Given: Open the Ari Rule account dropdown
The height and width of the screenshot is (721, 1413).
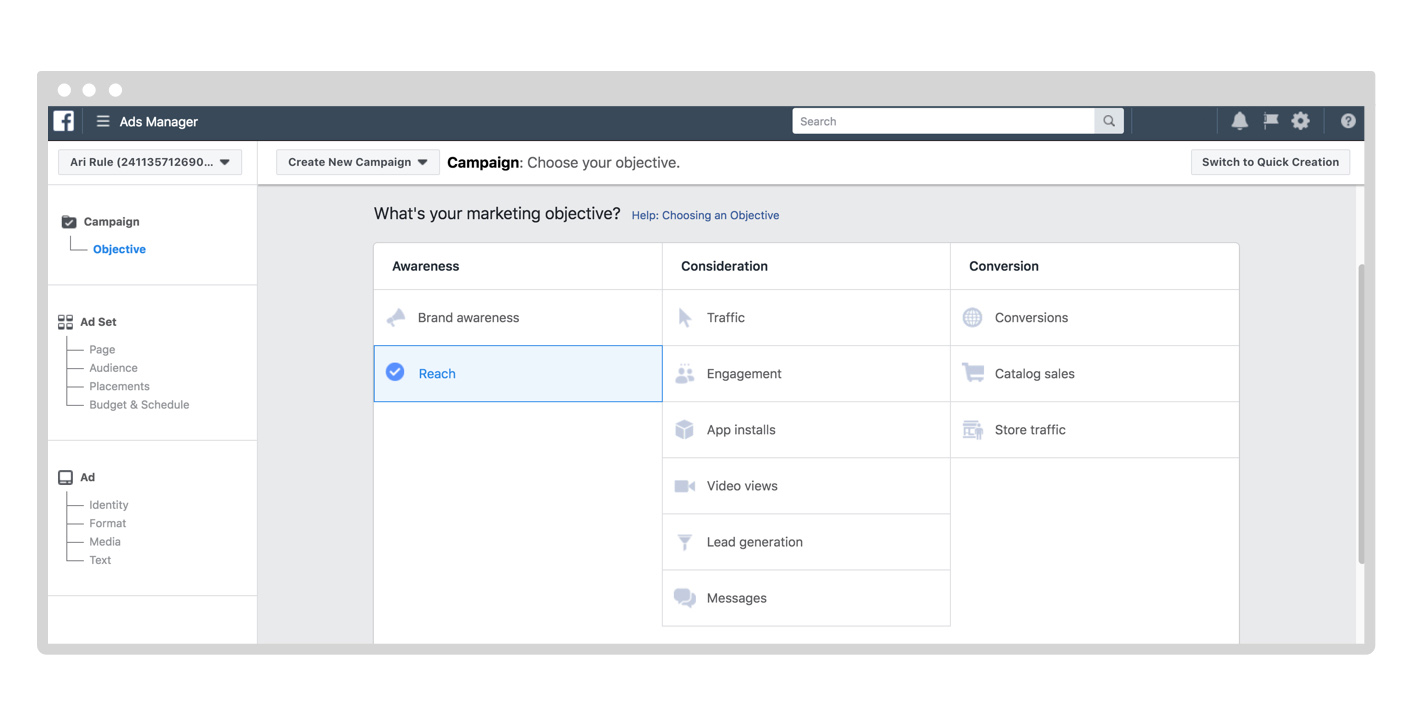Looking at the screenshot, I should pyautogui.click(x=150, y=162).
